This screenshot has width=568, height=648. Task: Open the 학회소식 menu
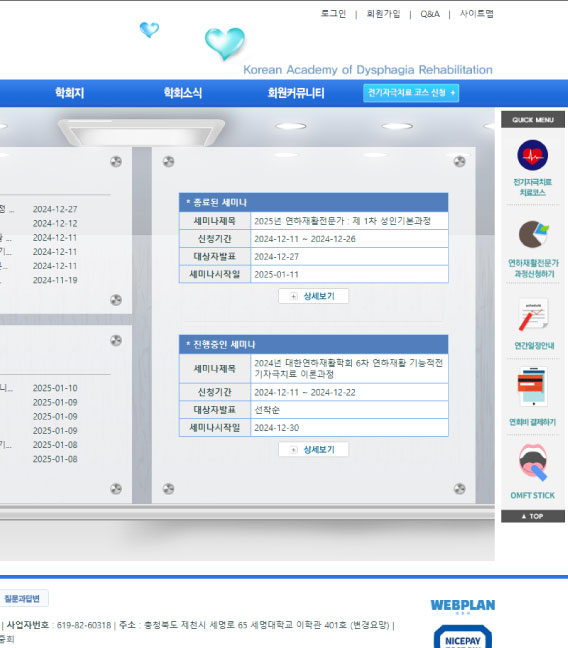[183, 93]
